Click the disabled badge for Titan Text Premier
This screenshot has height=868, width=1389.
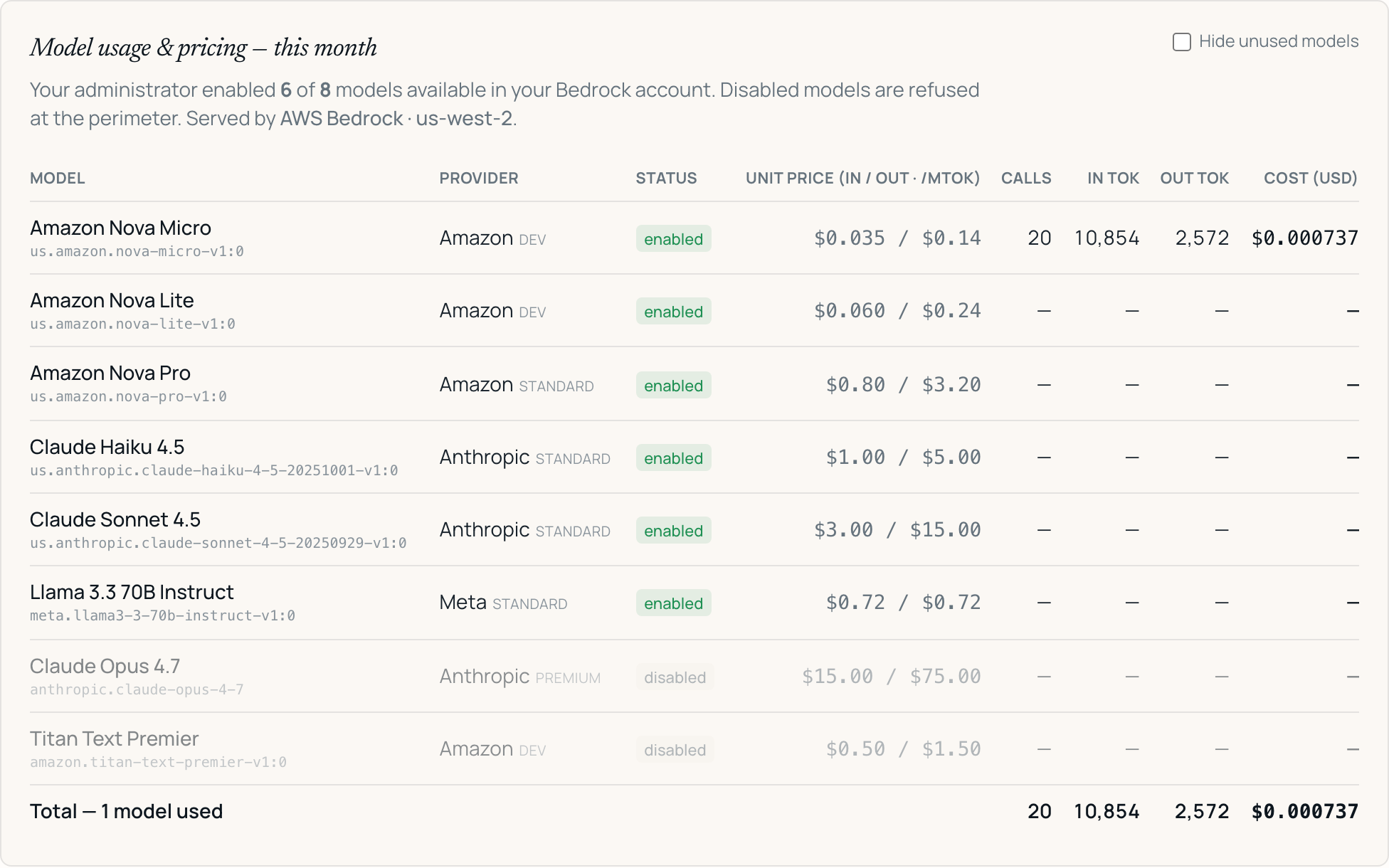[675, 750]
